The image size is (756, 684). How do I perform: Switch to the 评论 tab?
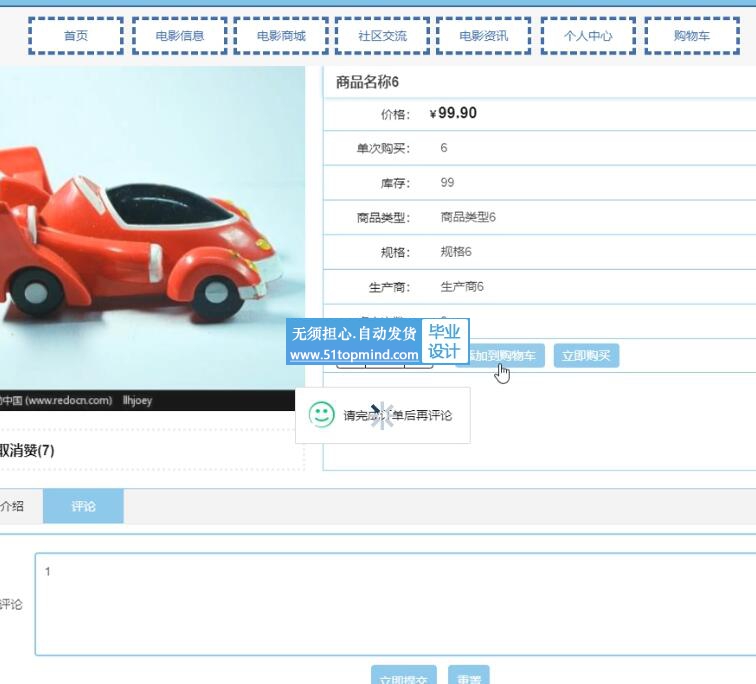[x=83, y=506]
